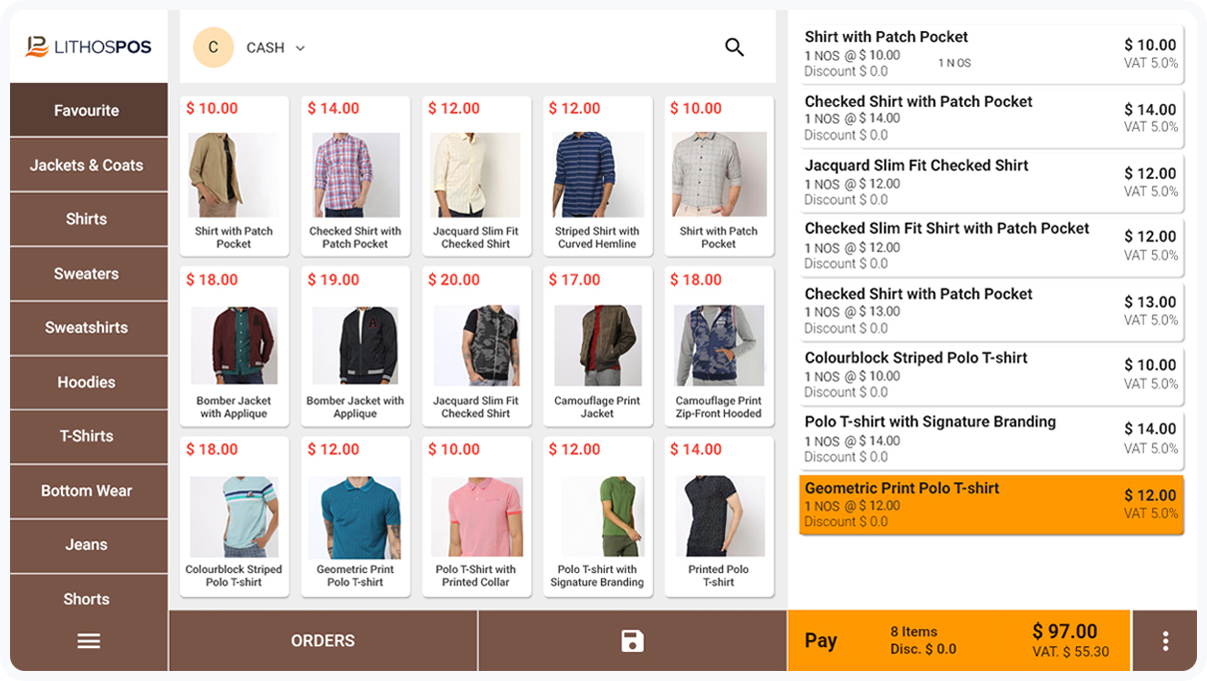Open the Hoodies category

click(x=88, y=382)
